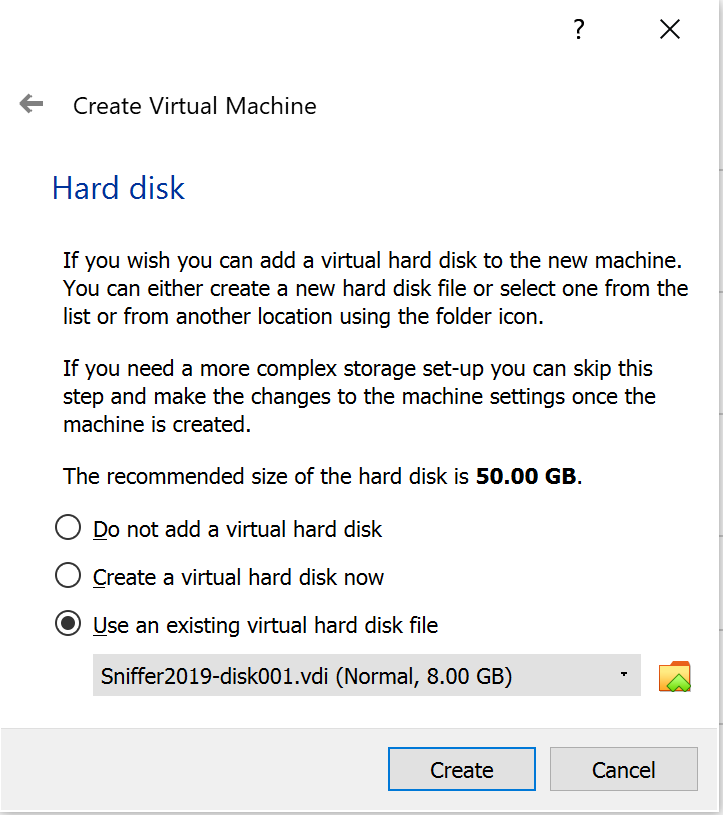Click the Create button
The width and height of the screenshot is (723, 815).
[462, 769]
